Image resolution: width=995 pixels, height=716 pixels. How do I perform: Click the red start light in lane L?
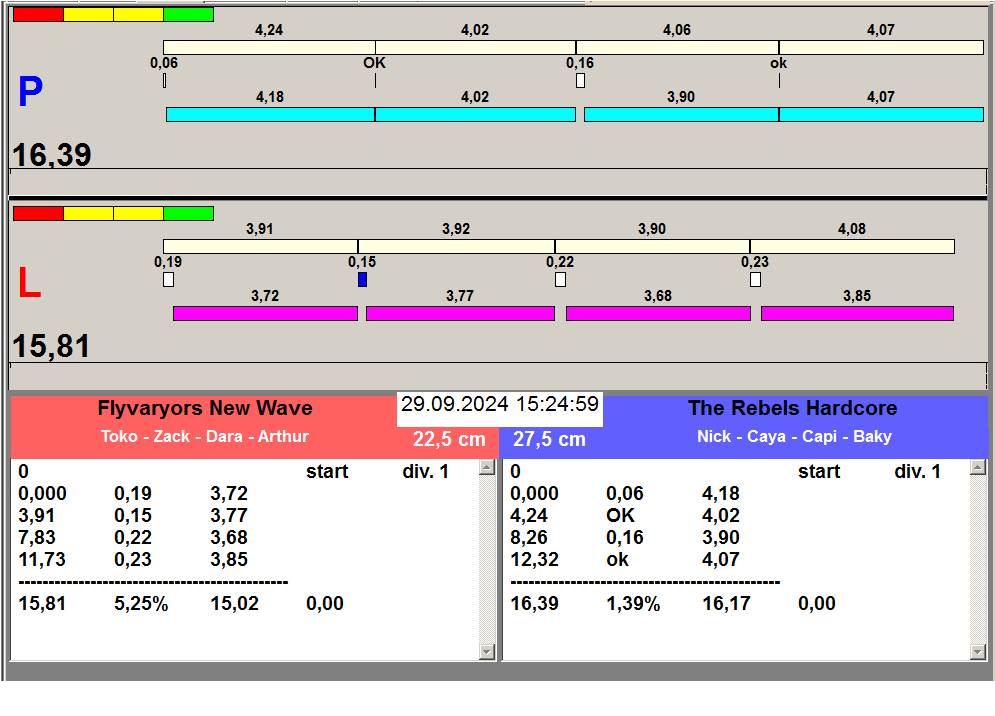pyautogui.click(x=38, y=213)
